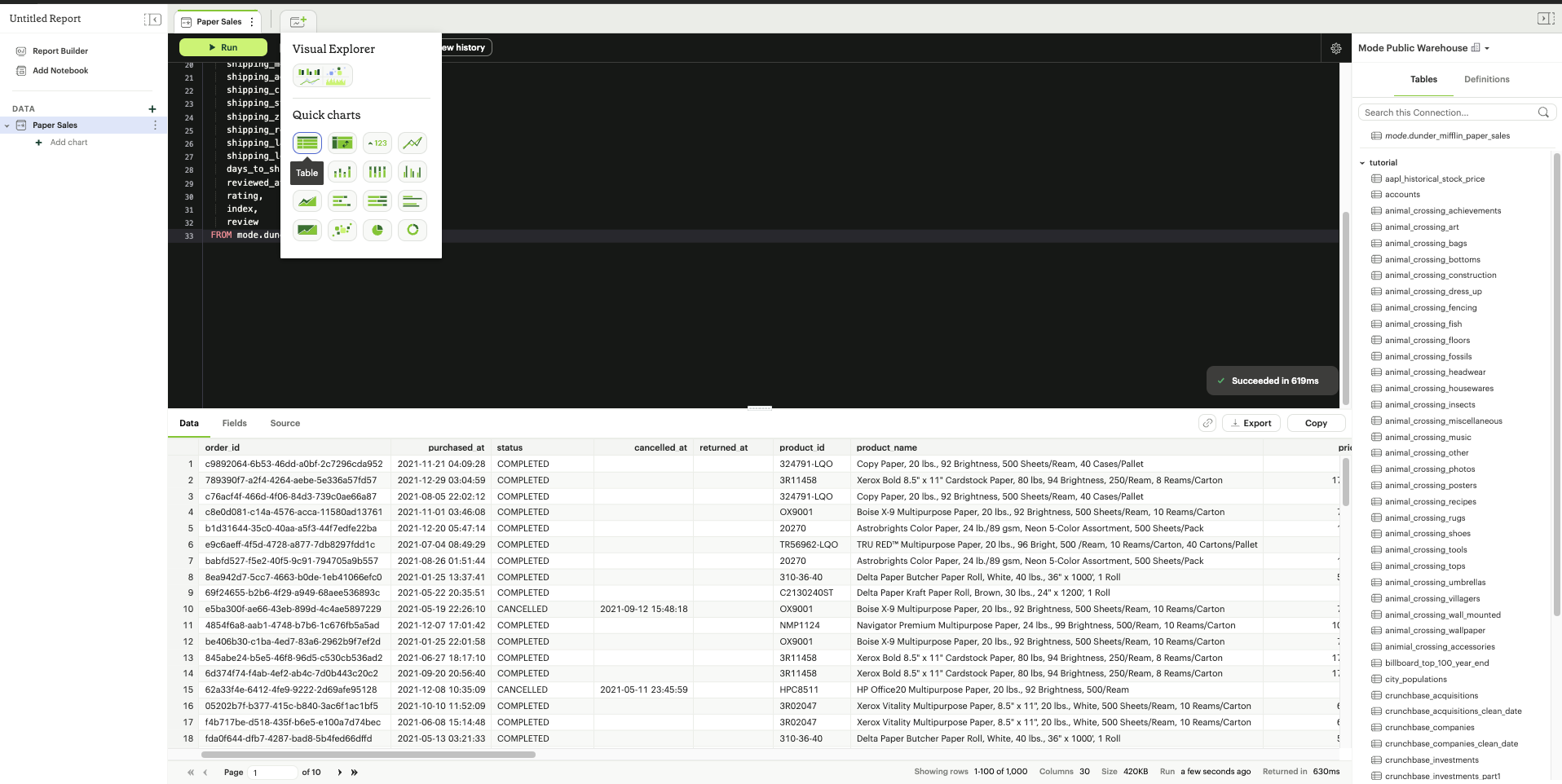Choose the pivot table quick chart
This screenshot has width=1562, height=784.
point(342,143)
